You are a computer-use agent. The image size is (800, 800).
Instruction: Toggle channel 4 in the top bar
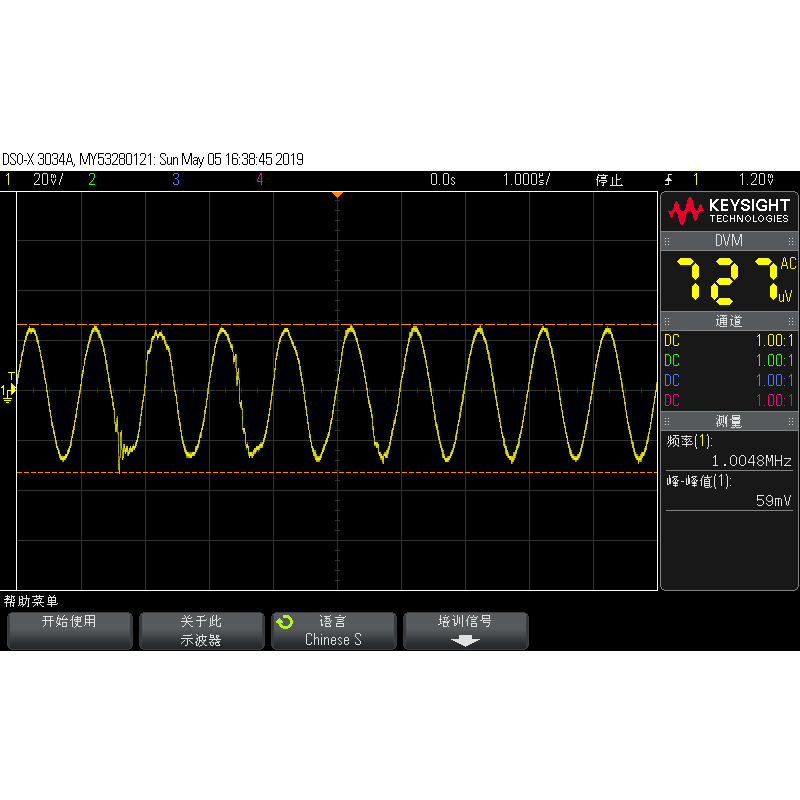[259, 180]
